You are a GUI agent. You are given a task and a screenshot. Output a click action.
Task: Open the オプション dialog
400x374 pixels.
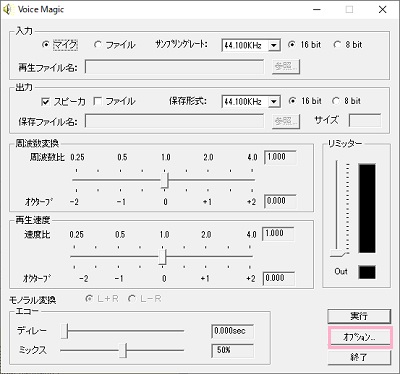pyautogui.click(x=359, y=337)
